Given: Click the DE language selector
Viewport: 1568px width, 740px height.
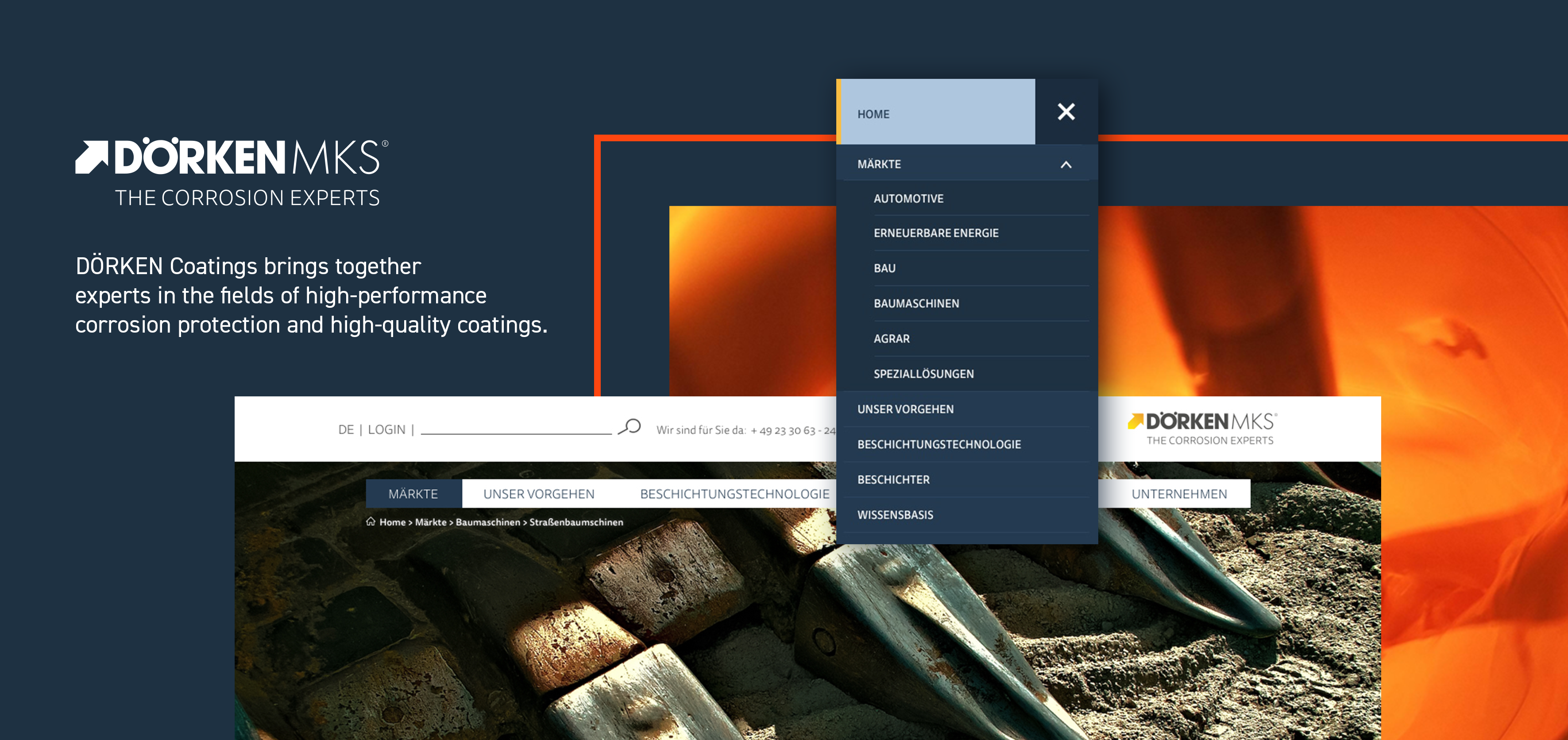Looking at the screenshot, I should click(x=346, y=430).
